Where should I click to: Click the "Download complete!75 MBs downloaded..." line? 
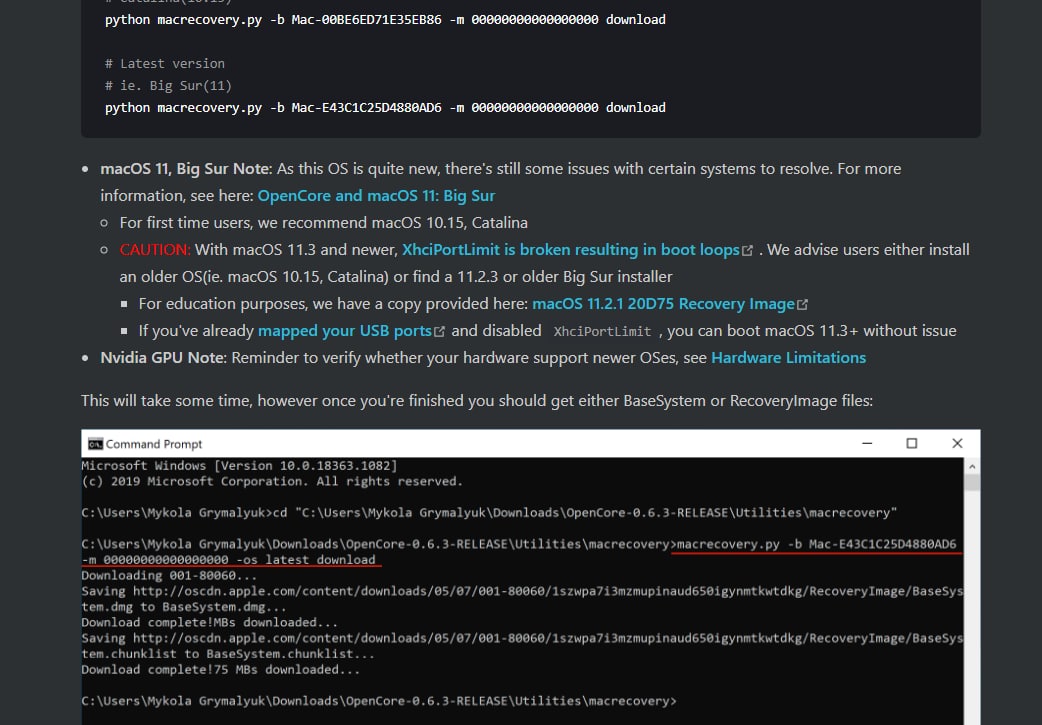[x=221, y=670]
